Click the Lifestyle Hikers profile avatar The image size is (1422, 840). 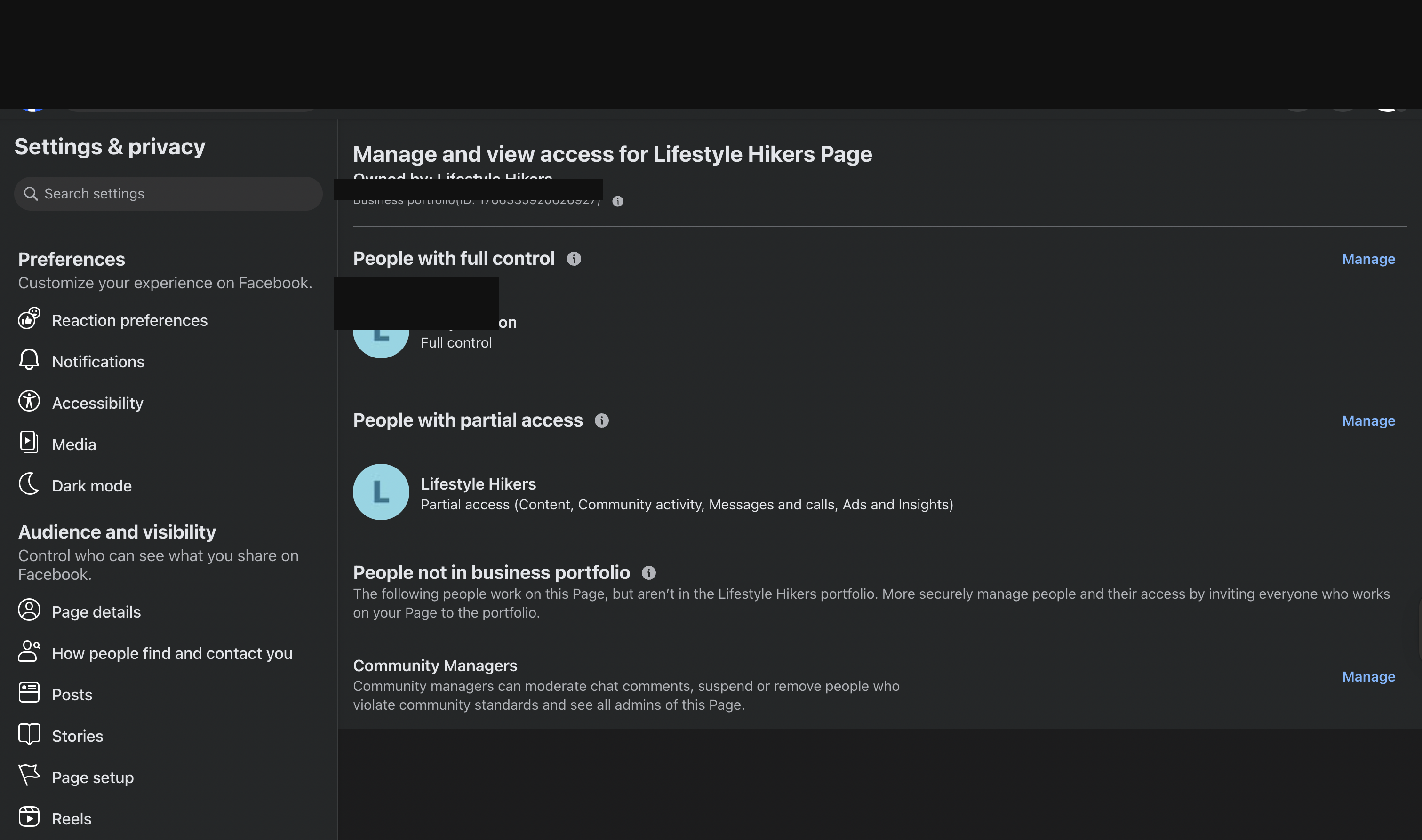pyautogui.click(x=381, y=491)
